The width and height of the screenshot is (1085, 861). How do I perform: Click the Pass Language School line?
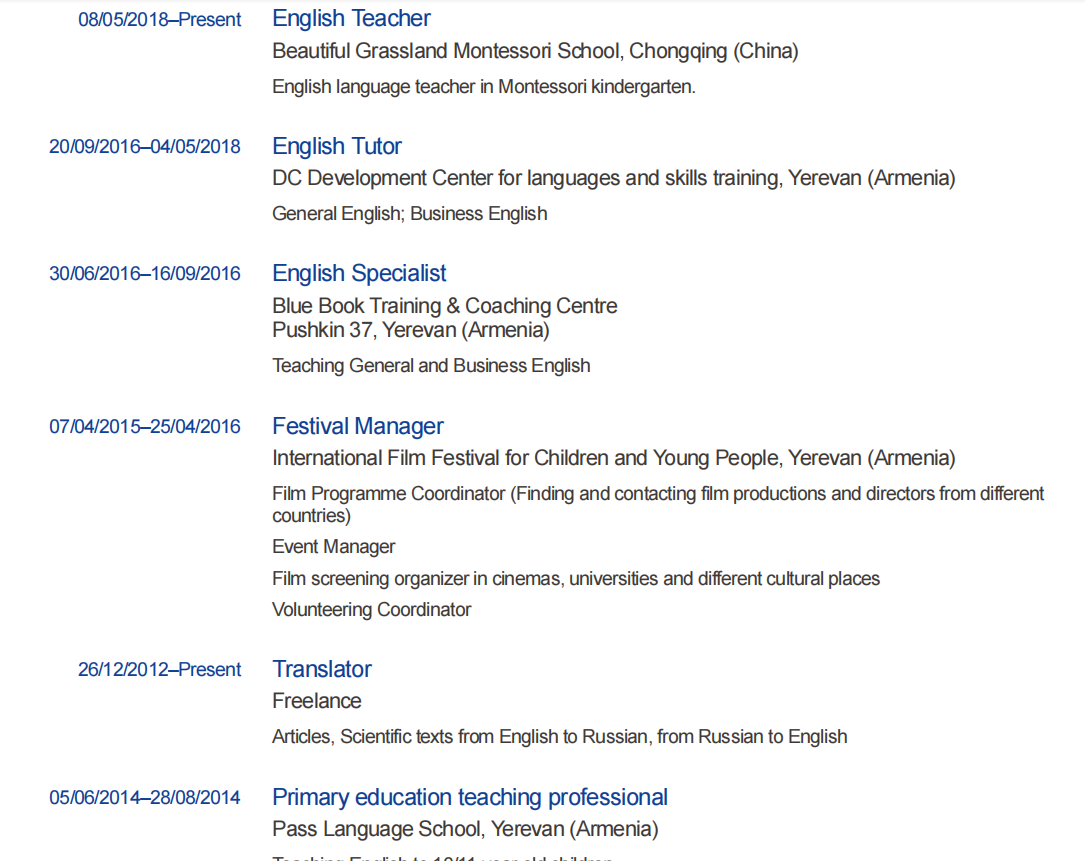pos(465,829)
